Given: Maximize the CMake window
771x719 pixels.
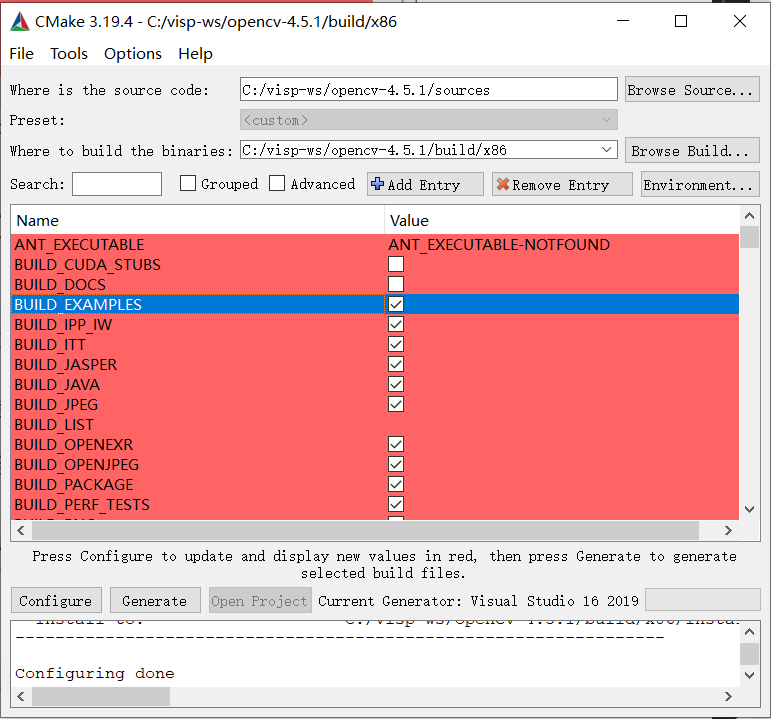Looking at the screenshot, I should coord(681,21).
